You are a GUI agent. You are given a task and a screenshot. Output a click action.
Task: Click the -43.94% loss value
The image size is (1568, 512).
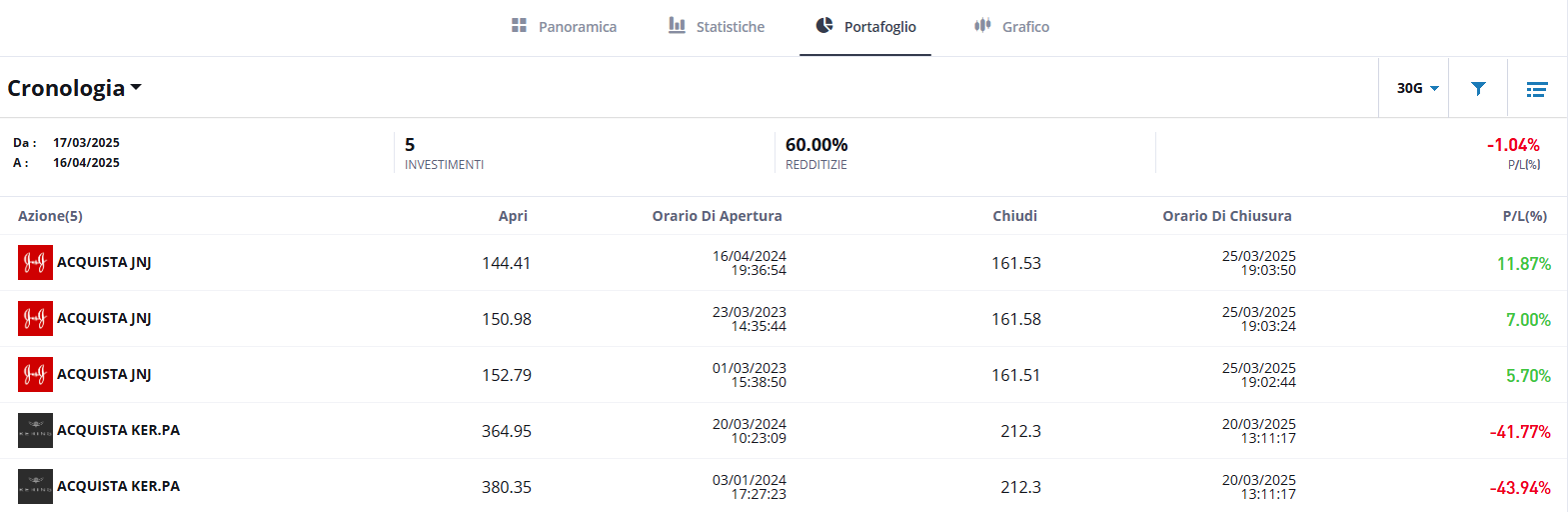1520,488
